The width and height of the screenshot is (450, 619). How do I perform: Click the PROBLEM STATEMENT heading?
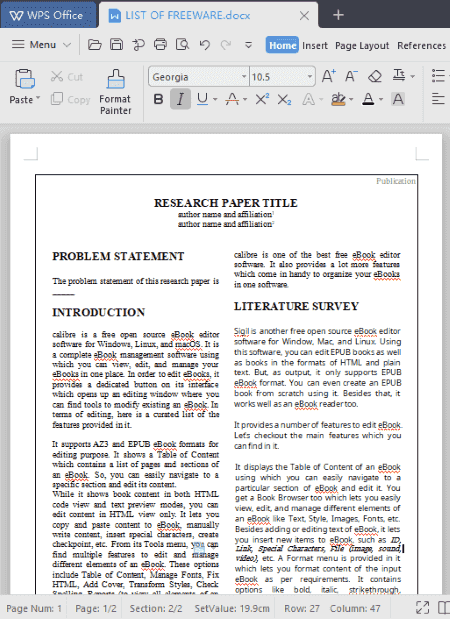click(x=118, y=256)
